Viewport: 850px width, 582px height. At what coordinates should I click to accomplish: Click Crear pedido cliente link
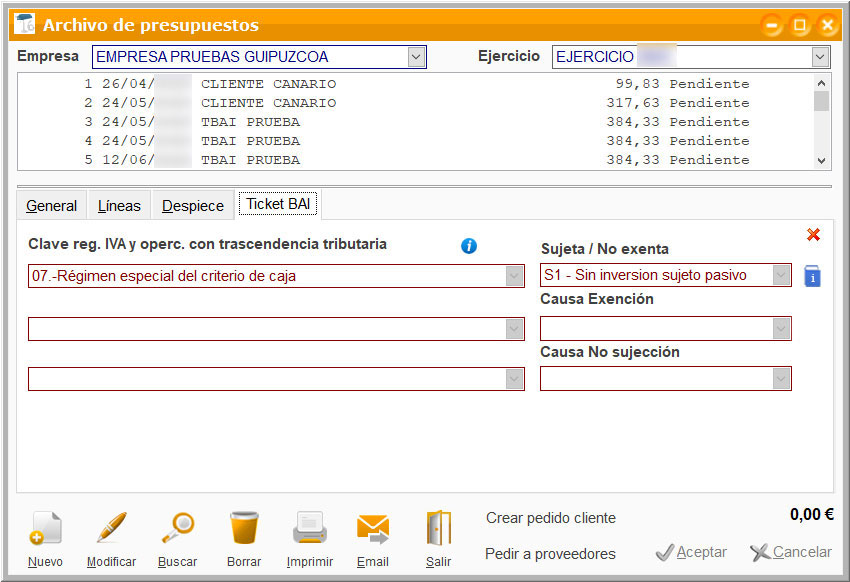pyautogui.click(x=551, y=518)
